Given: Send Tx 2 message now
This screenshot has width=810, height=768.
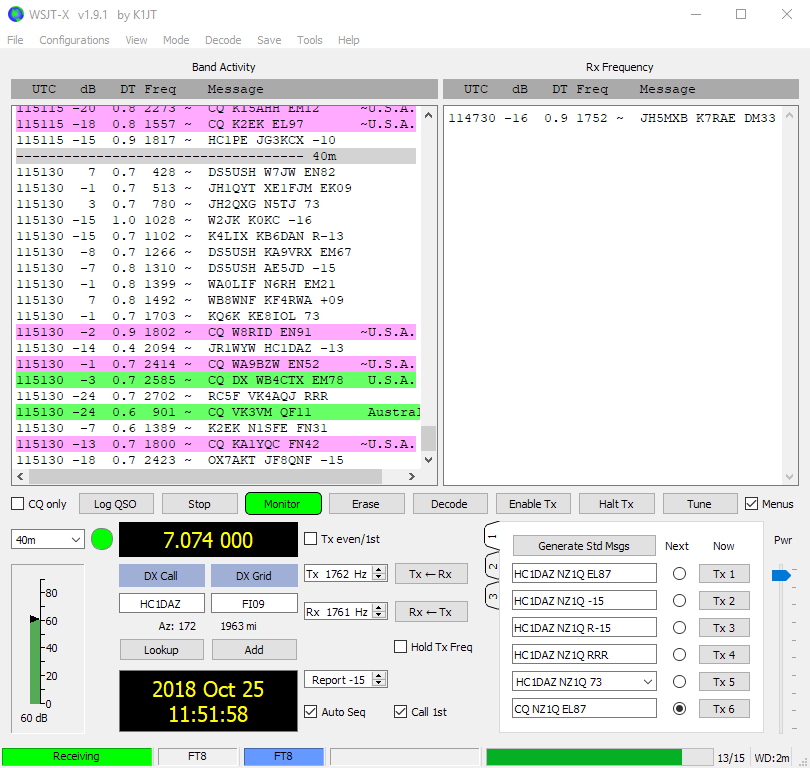Looking at the screenshot, I should click(x=724, y=601).
